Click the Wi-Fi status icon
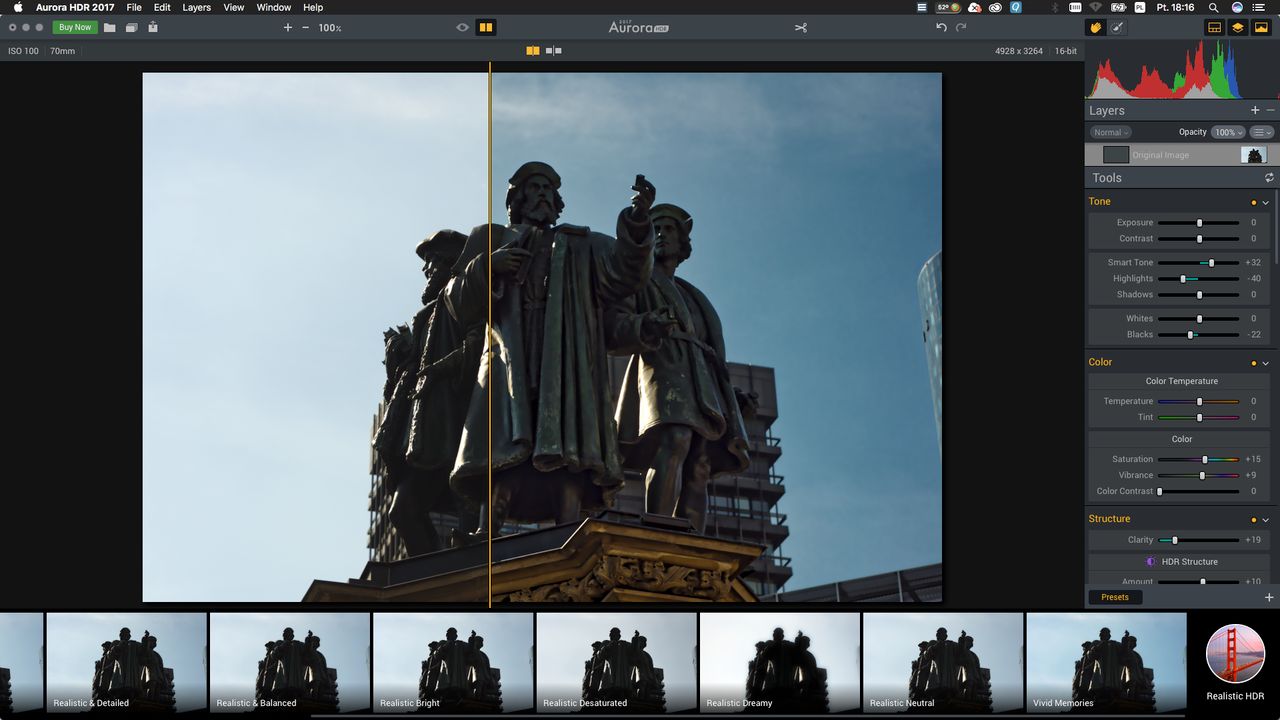This screenshot has height=720, width=1280. pyautogui.click(x=1095, y=7)
